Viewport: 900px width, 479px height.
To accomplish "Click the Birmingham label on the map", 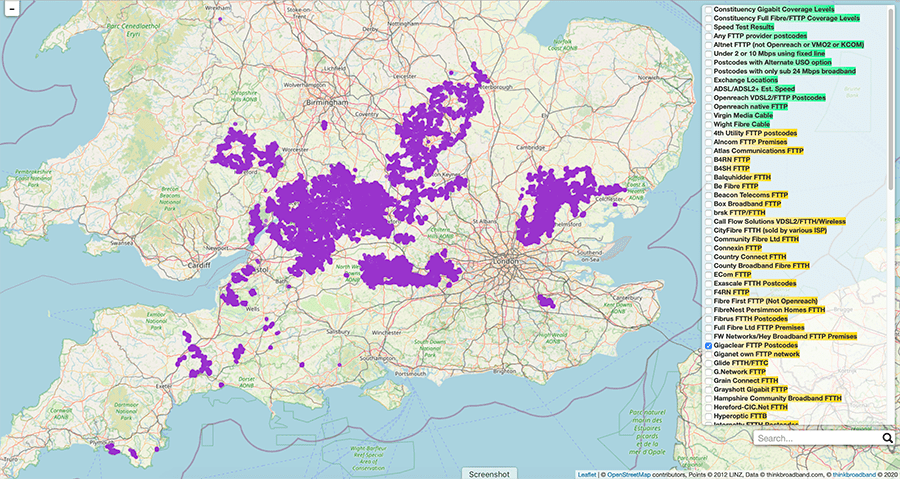I will (x=327, y=103).
